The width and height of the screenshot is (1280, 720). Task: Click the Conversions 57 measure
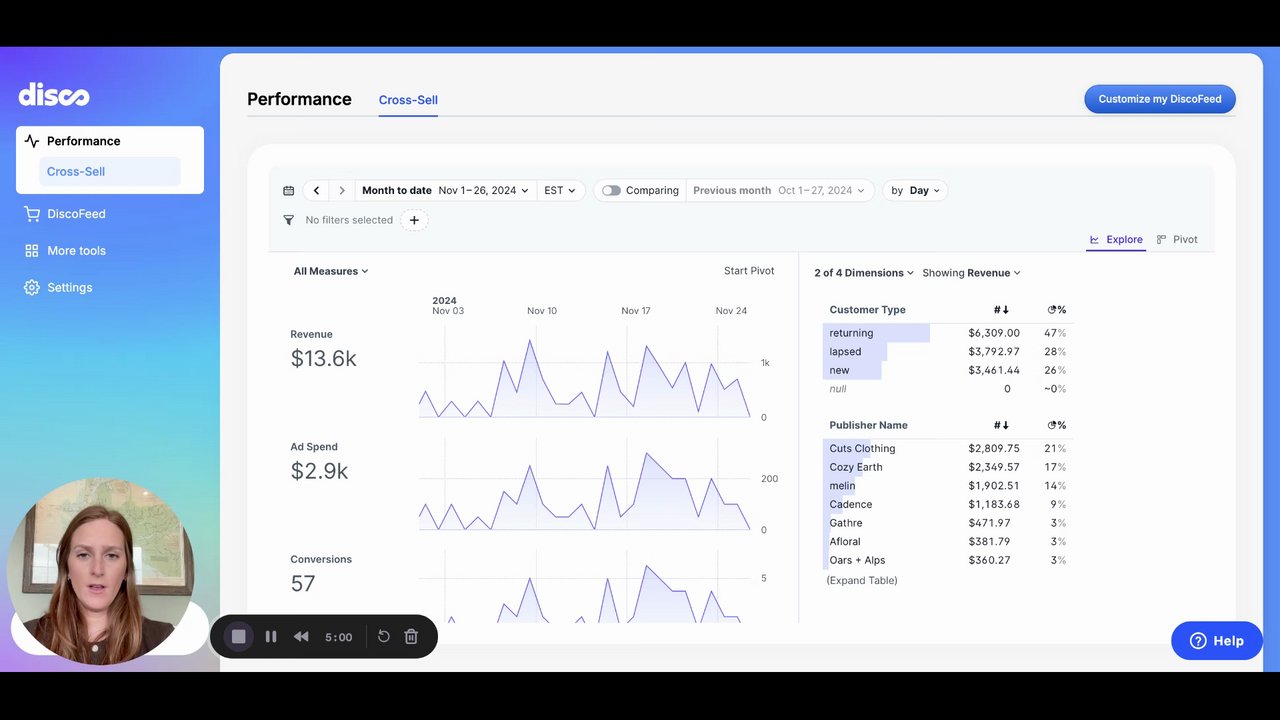pyautogui.click(x=321, y=573)
